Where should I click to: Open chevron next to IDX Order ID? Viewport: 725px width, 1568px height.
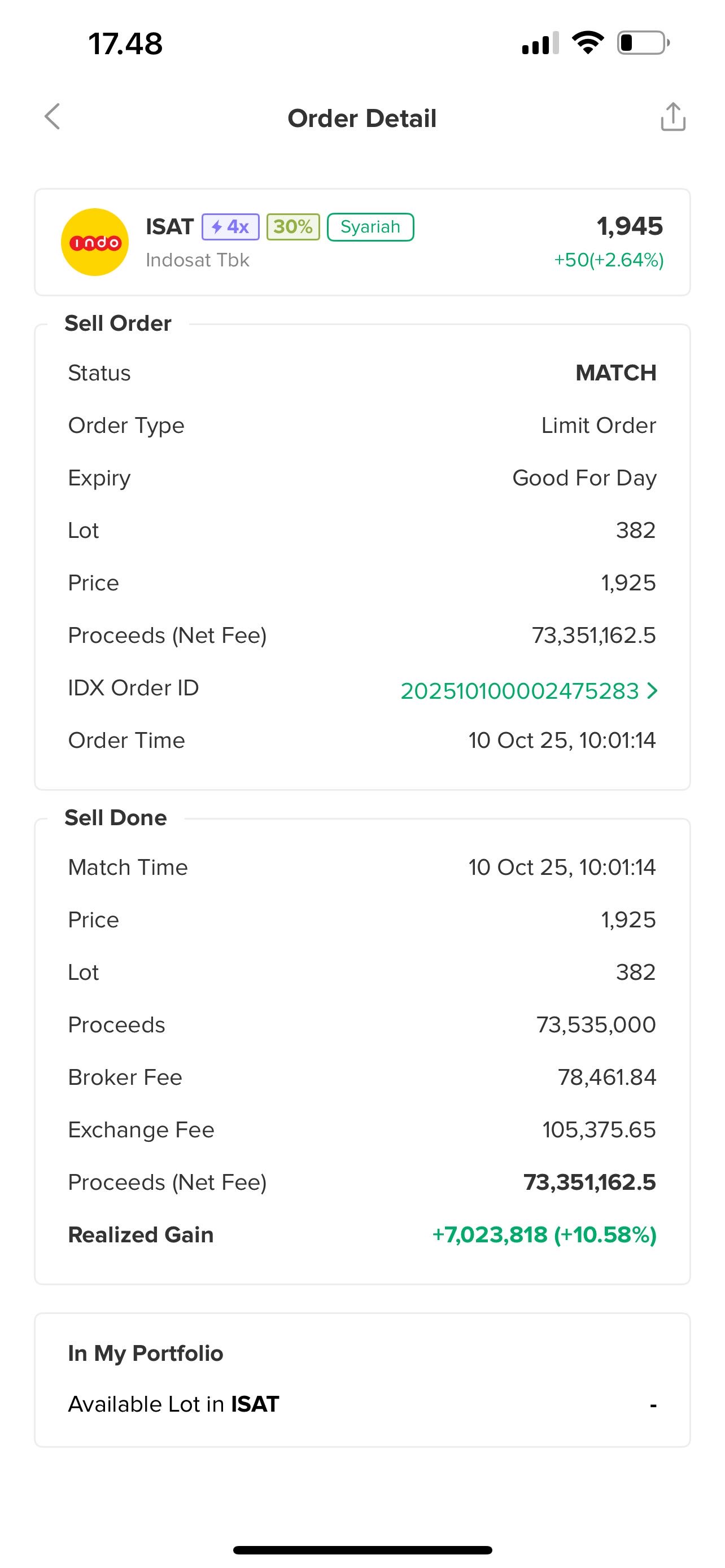(x=652, y=690)
